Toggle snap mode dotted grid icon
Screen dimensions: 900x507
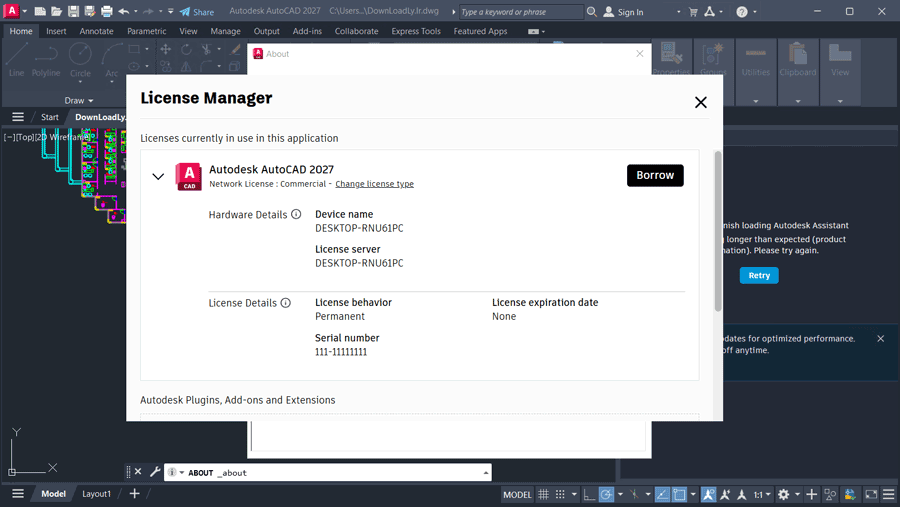point(560,494)
